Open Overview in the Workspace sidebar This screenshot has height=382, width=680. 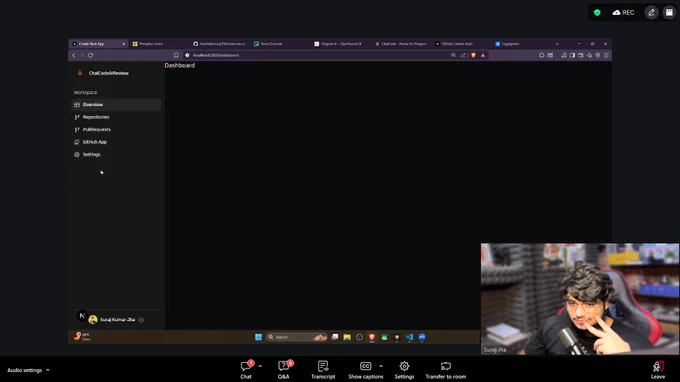tap(116, 104)
